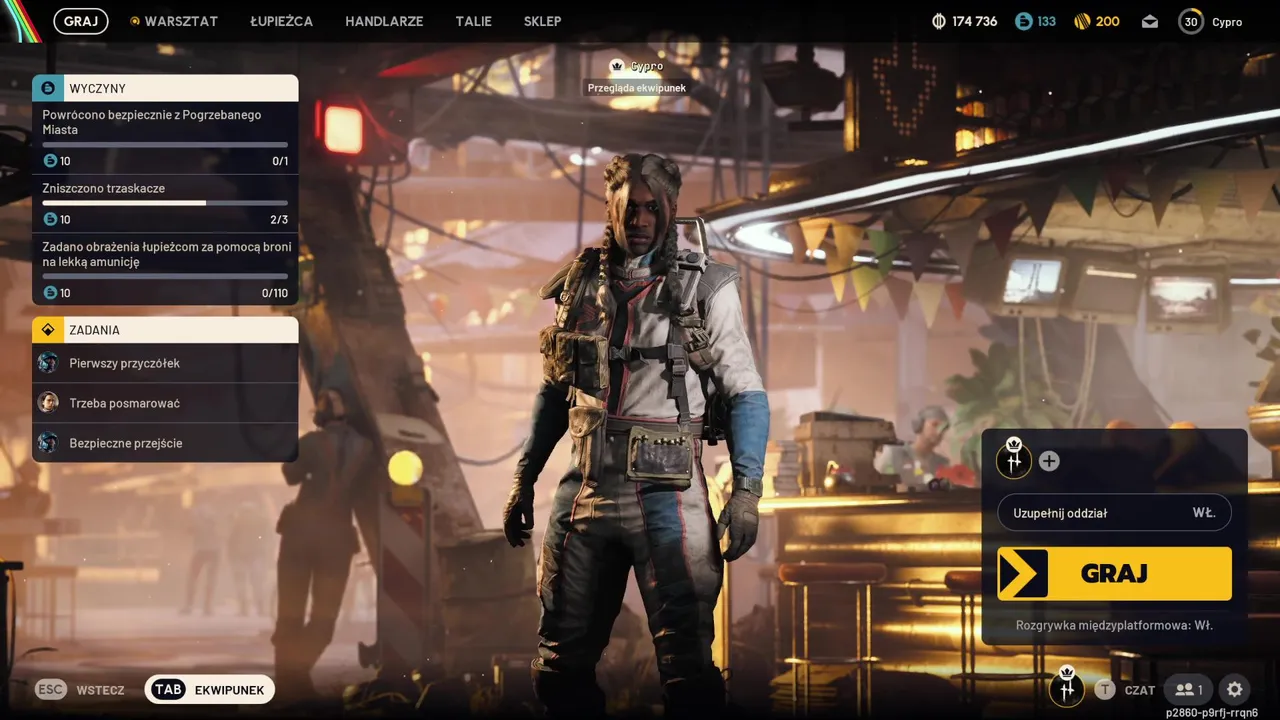Click the Zniszczono trzaskacze progress bar

pos(165,203)
